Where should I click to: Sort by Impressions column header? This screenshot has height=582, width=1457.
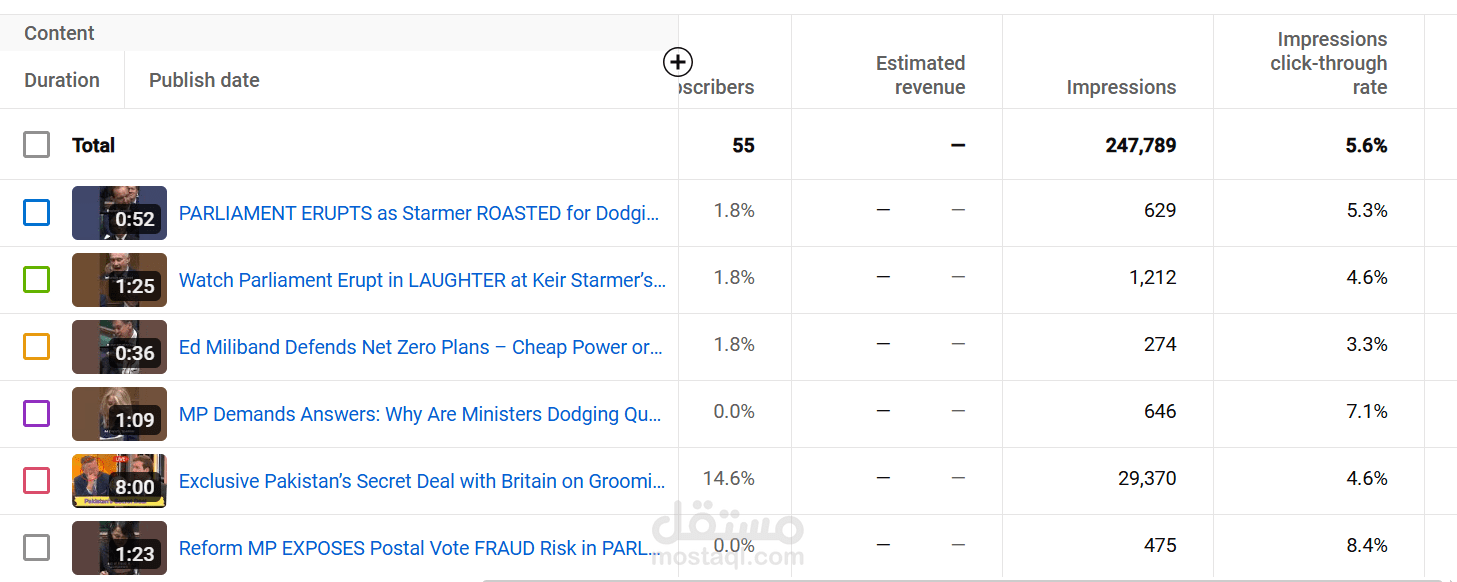(x=1121, y=87)
